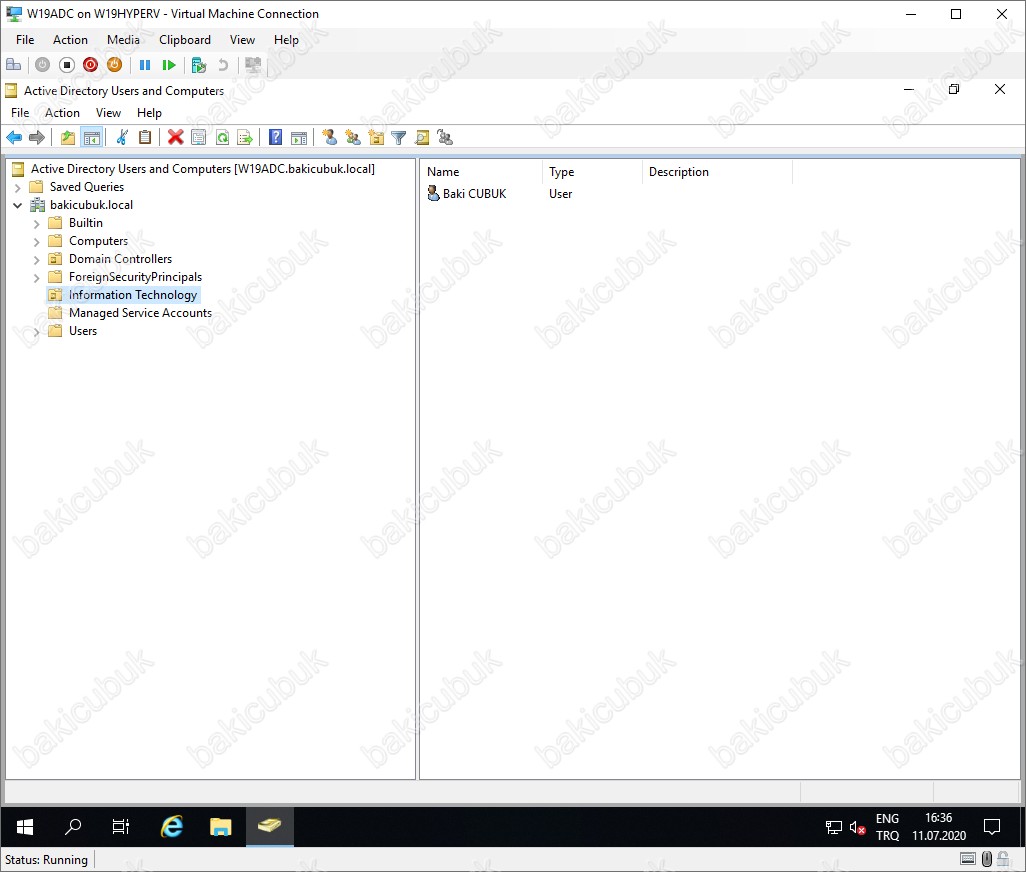The height and width of the screenshot is (872, 1026).
Task: Click the muted volume tray icon
Action: [857, 828]
